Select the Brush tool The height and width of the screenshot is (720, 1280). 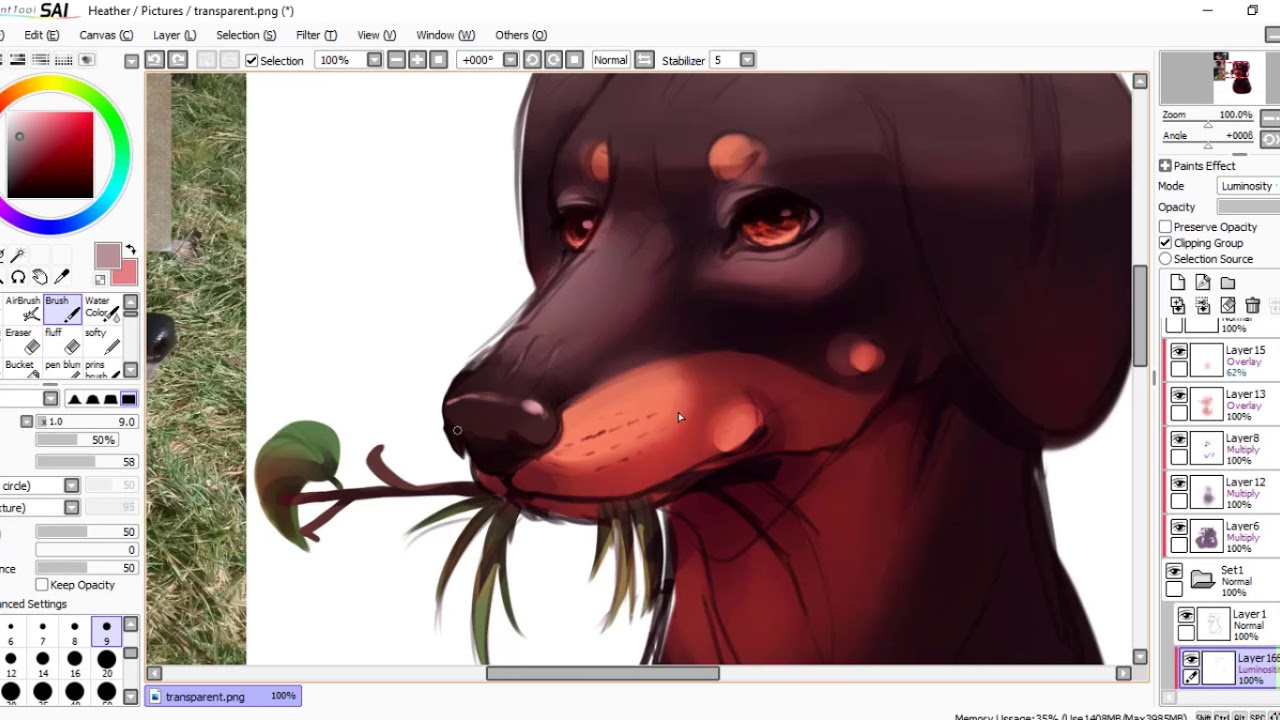click(62, 308)
